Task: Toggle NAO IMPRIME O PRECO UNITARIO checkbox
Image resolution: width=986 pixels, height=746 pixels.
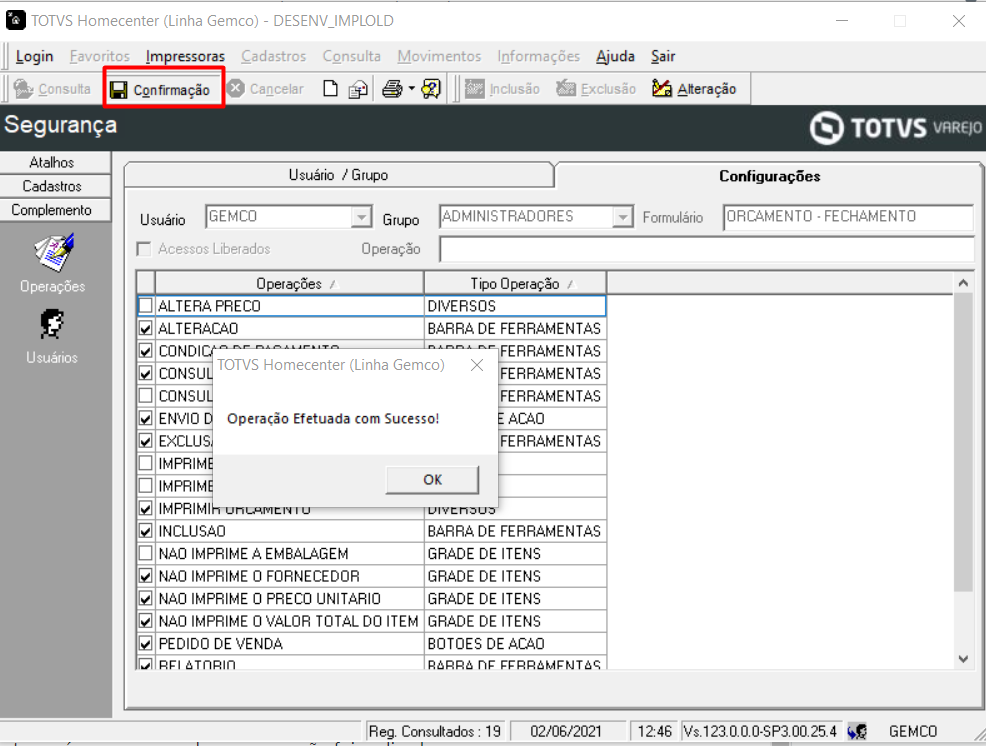Action: [146, 599]
